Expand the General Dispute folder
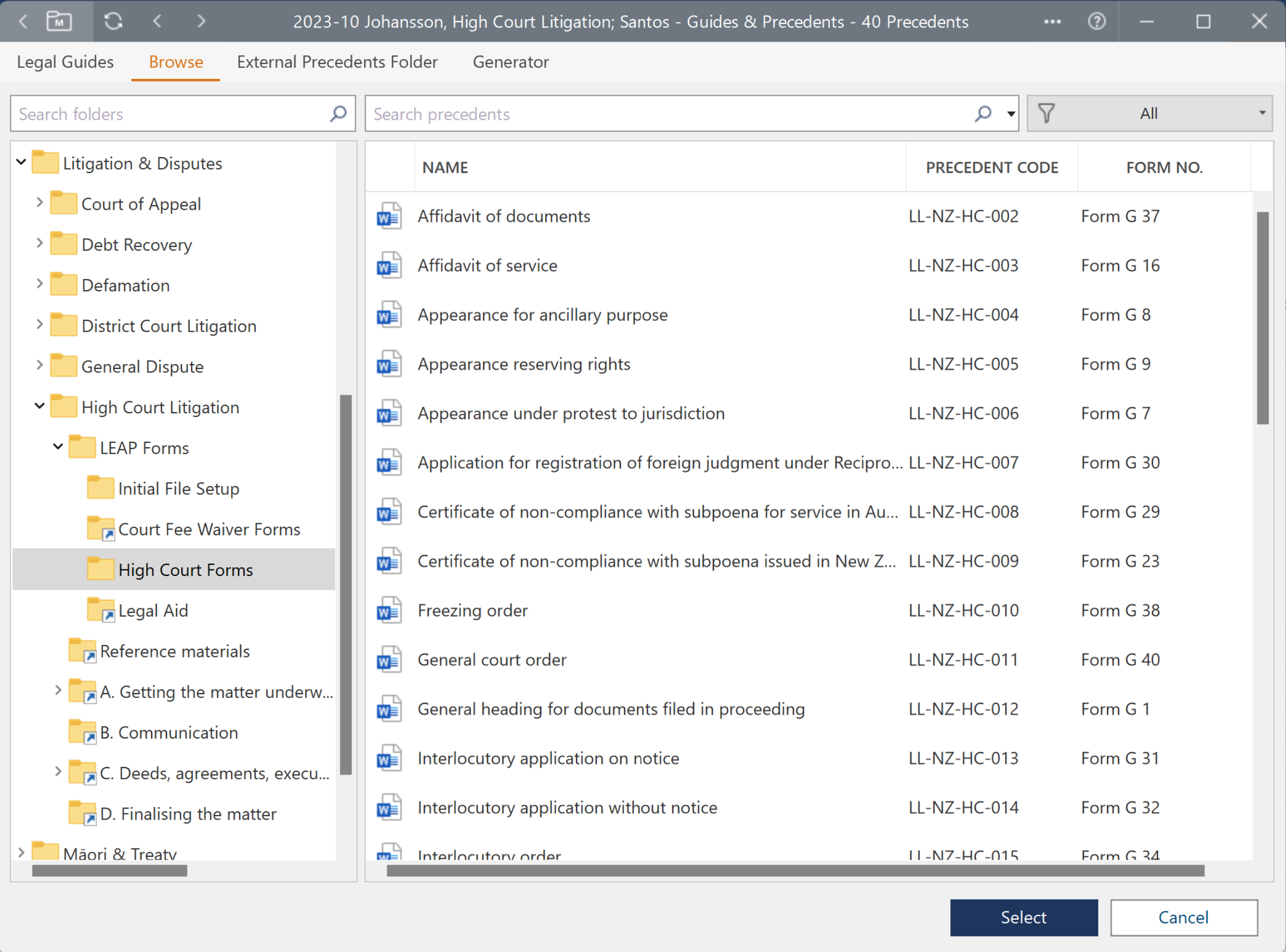The height and width of the screenshot is (952, 1286). [39, 365]
